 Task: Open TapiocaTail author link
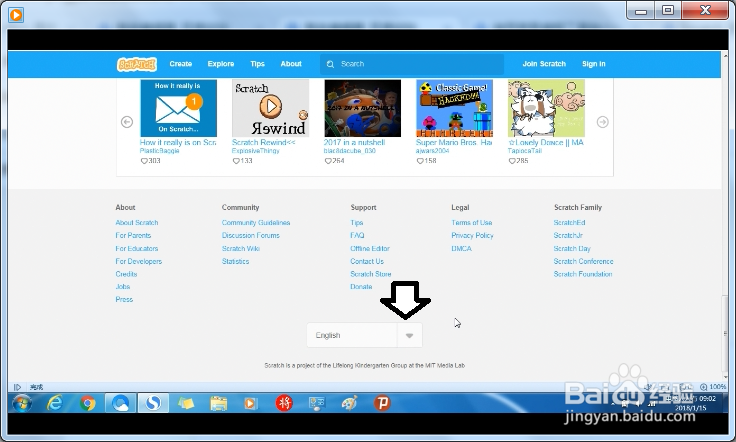[x=525, y=151]
